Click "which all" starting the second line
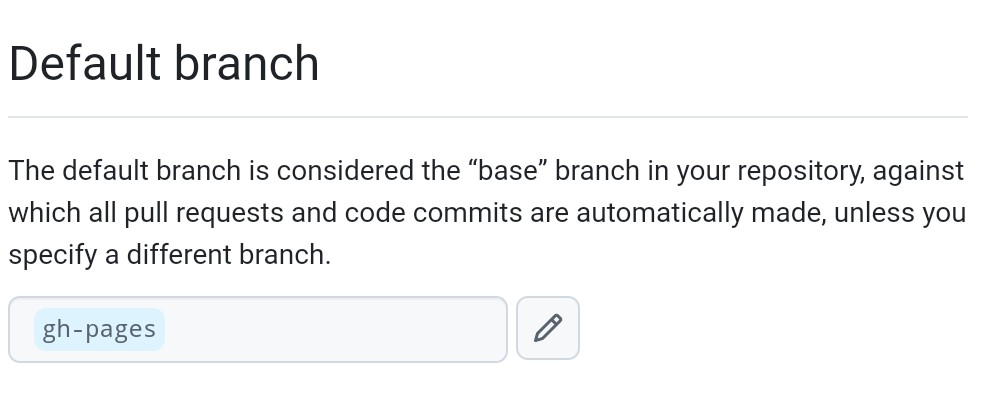 62,213
